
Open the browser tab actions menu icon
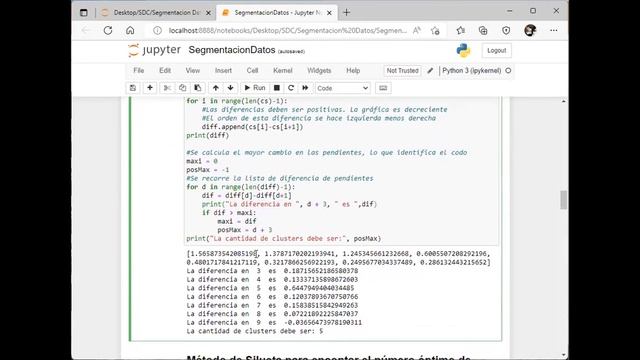tap(84, 13)
